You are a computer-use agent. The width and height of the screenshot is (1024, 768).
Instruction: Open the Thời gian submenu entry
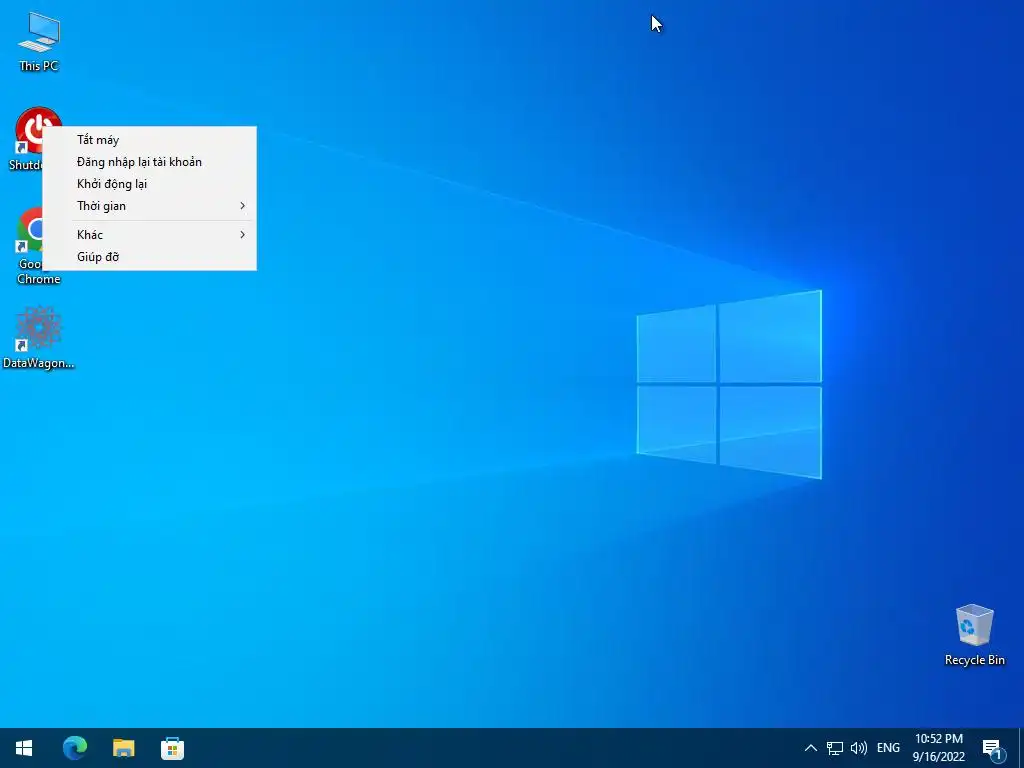point(150,206)
